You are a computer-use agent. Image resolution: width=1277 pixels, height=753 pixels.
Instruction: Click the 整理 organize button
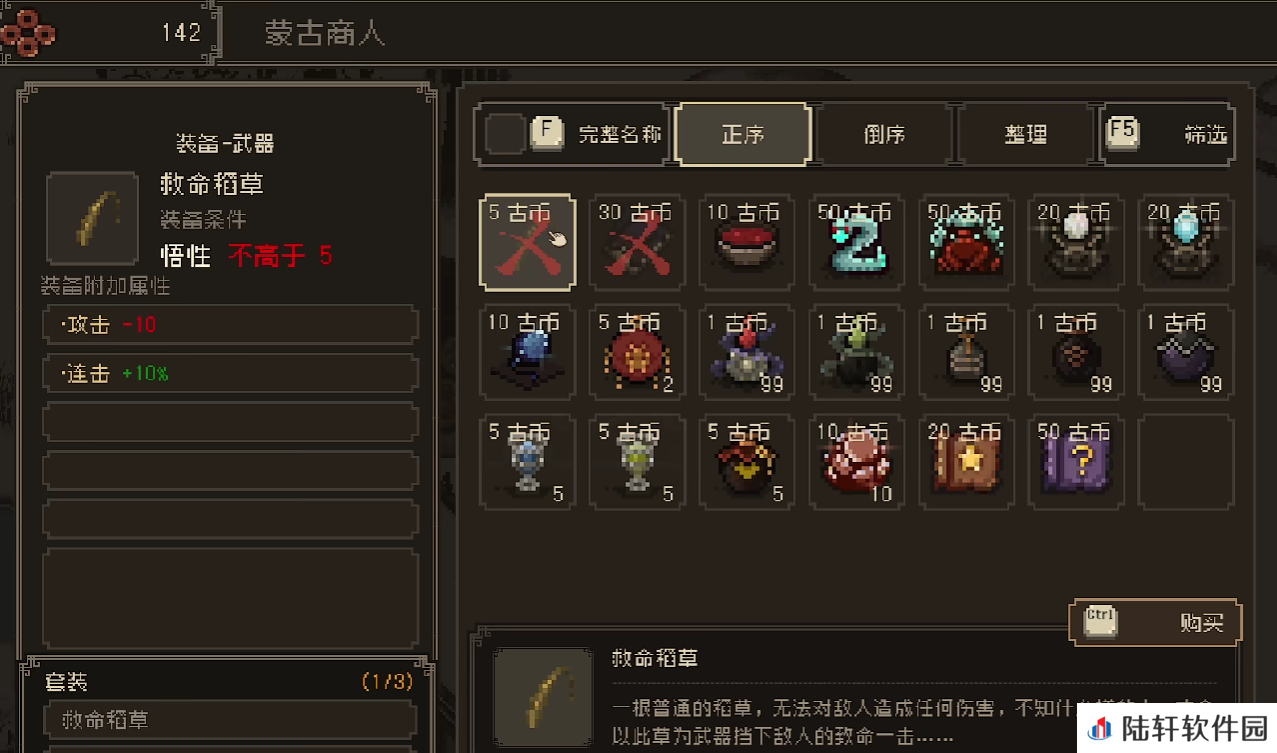coord(1026,134)
